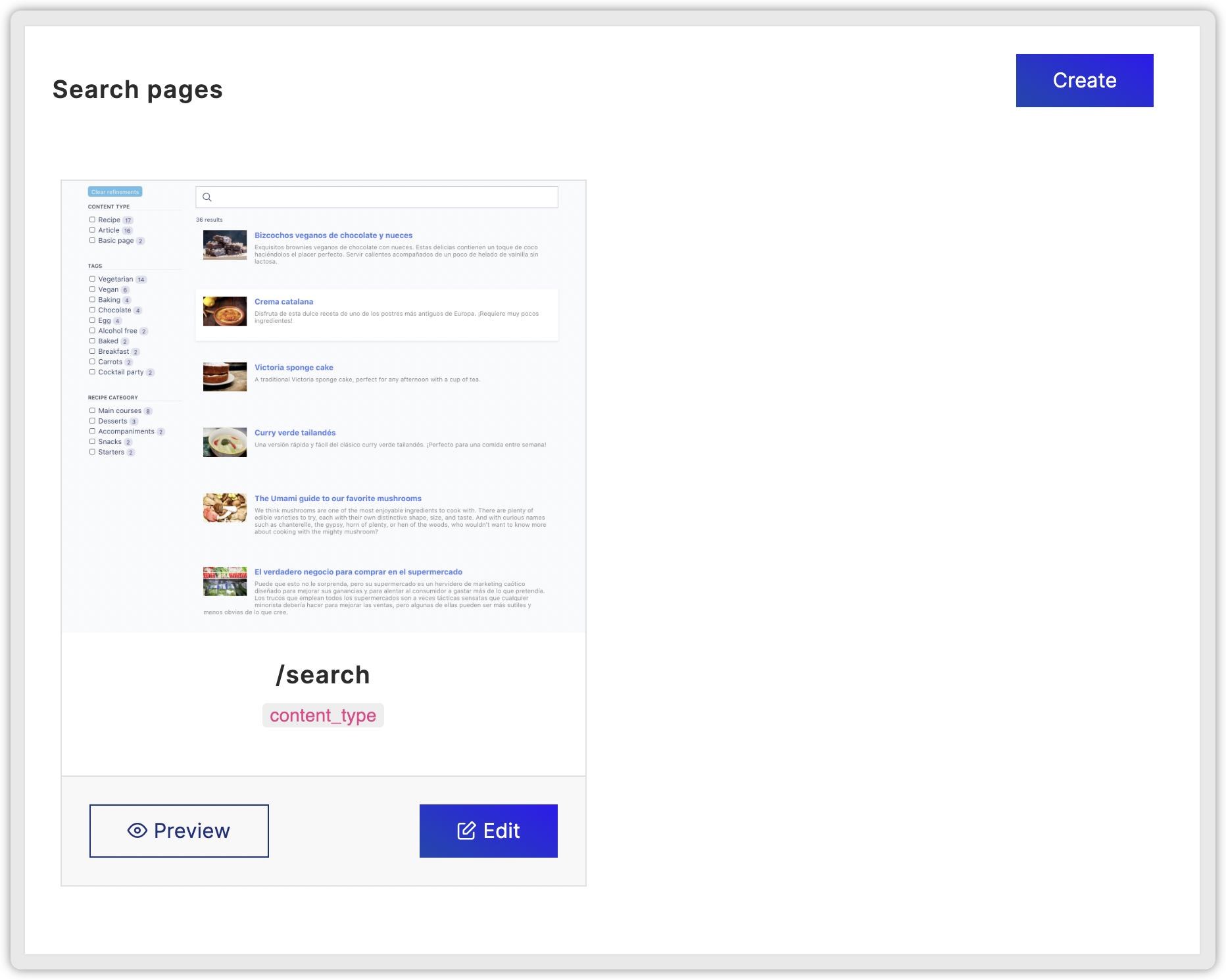
Task: Select the Carrots tag checkbox
Action: 92,362
